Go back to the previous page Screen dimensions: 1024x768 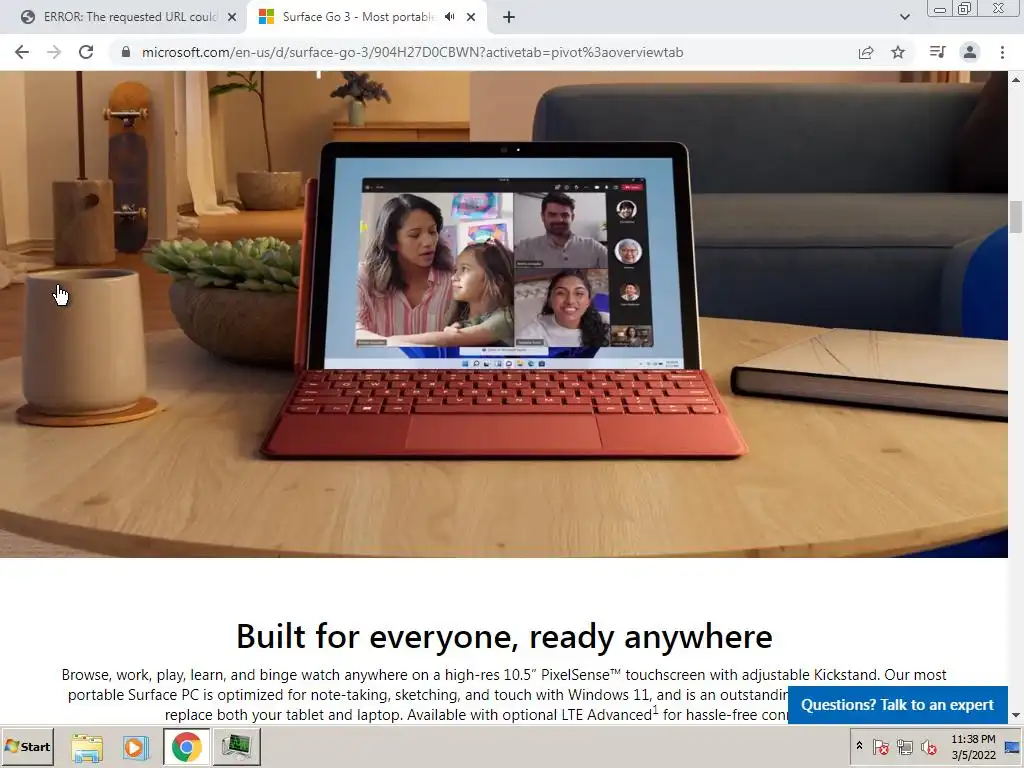point(22,52)
